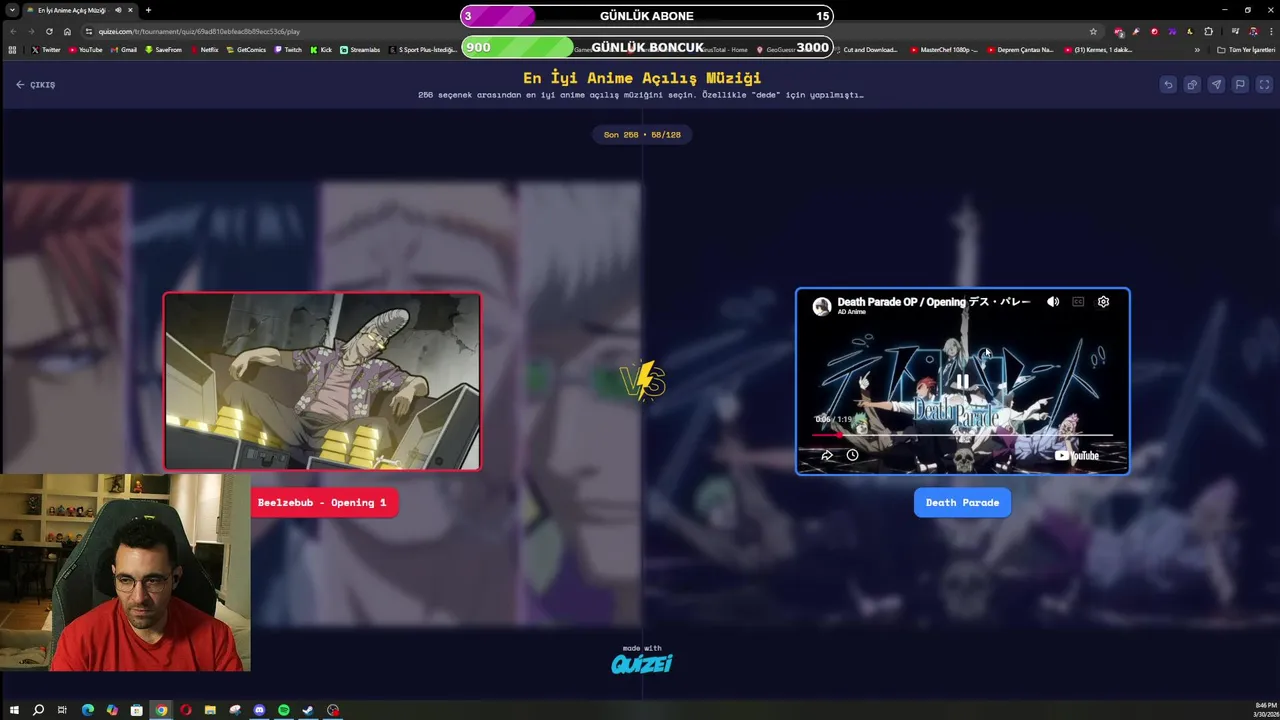
Task: Open Discord from taskbar
Action: click(x=259, y=710)
